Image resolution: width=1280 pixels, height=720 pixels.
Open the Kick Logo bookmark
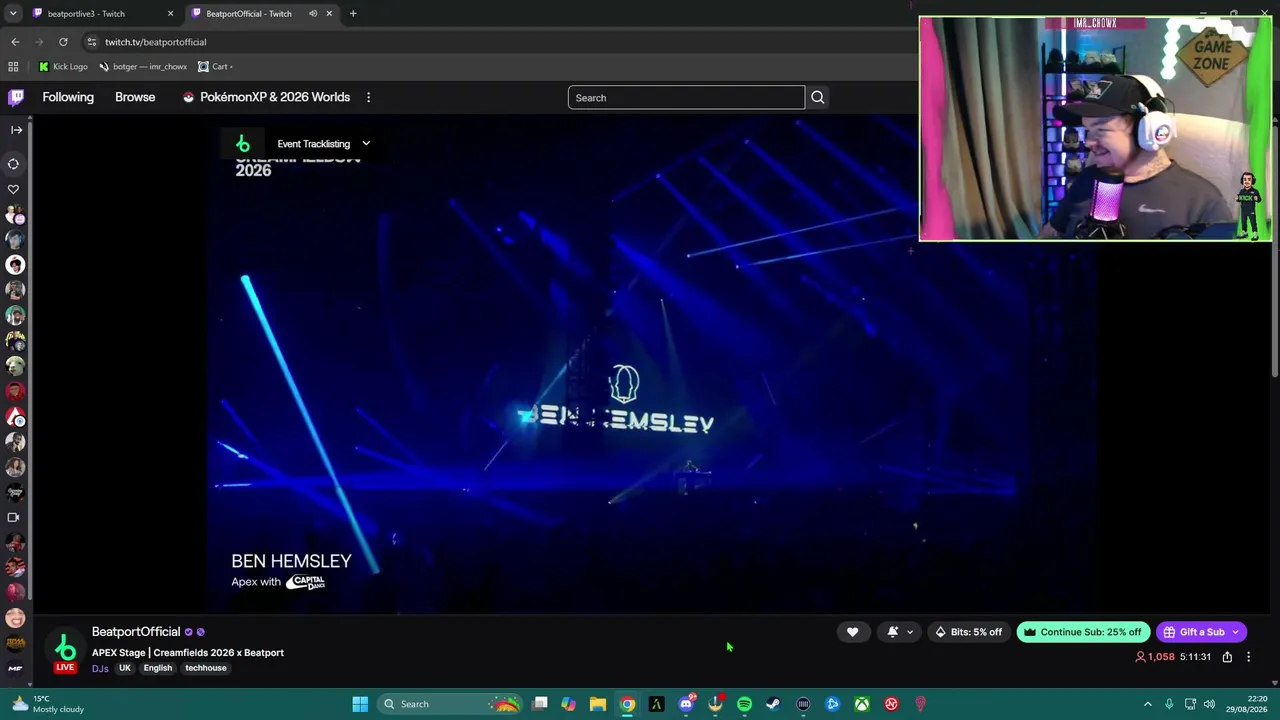click(63, 66)
